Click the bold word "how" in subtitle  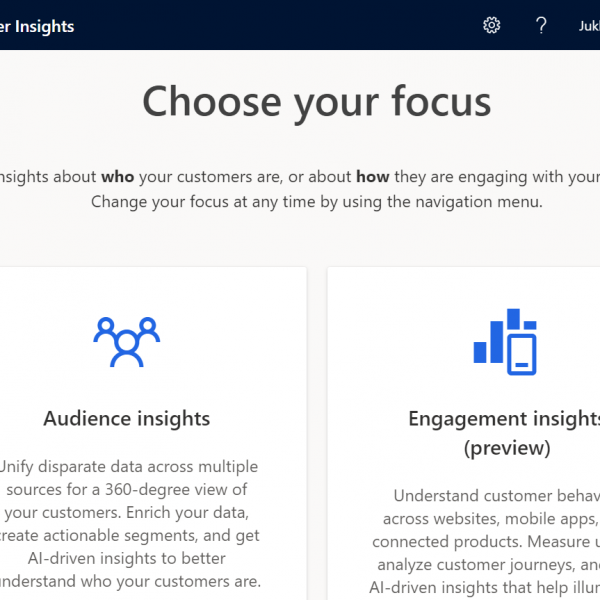click(373, 177)
